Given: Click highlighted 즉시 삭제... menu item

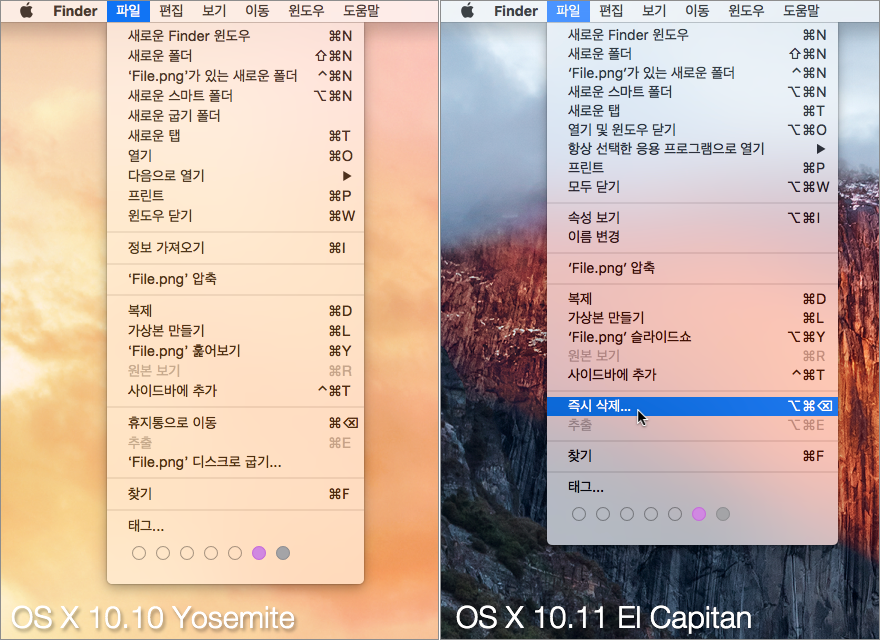Looking at the screenshot, I should pyautogui.click(x=693, y=406).
